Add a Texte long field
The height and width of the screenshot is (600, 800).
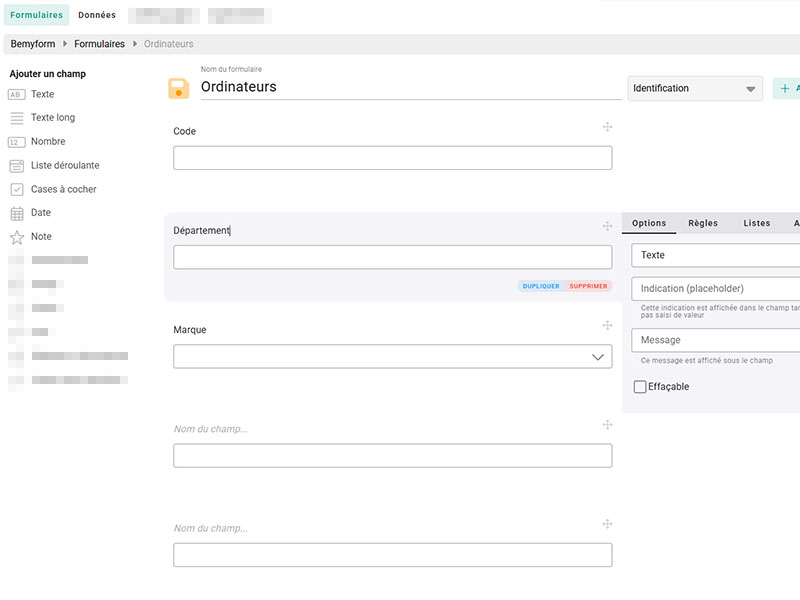pyautogui.click(x=52, y=118)
